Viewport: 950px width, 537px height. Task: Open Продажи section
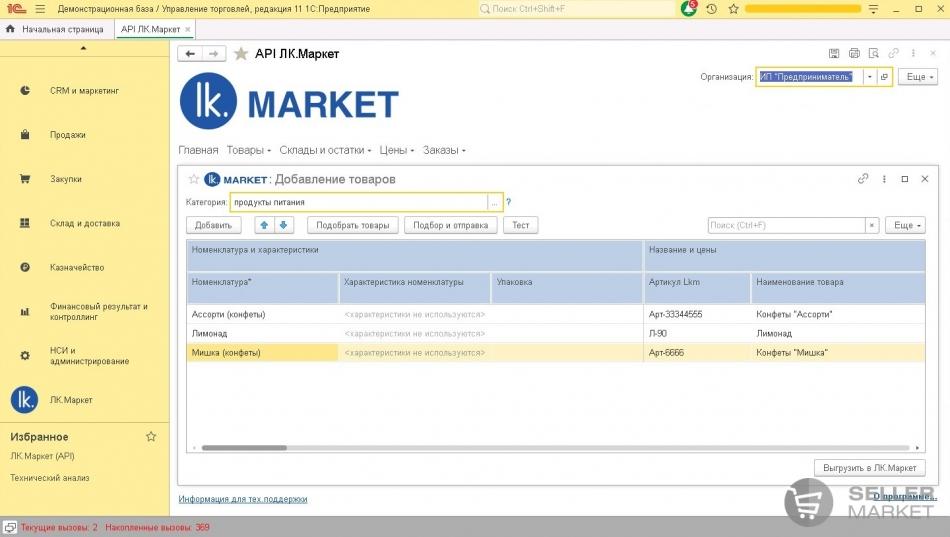tap(68, 135)
